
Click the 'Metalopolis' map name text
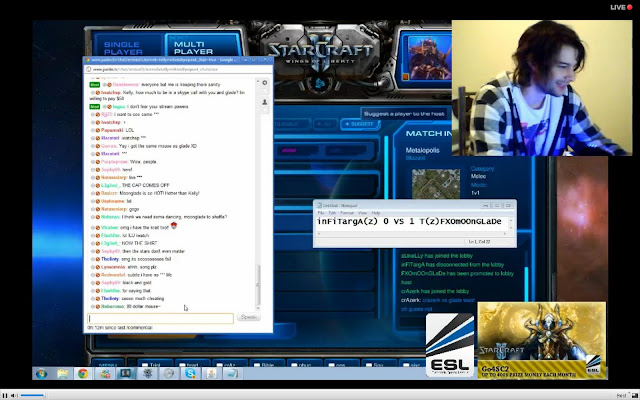pos(422,150)
